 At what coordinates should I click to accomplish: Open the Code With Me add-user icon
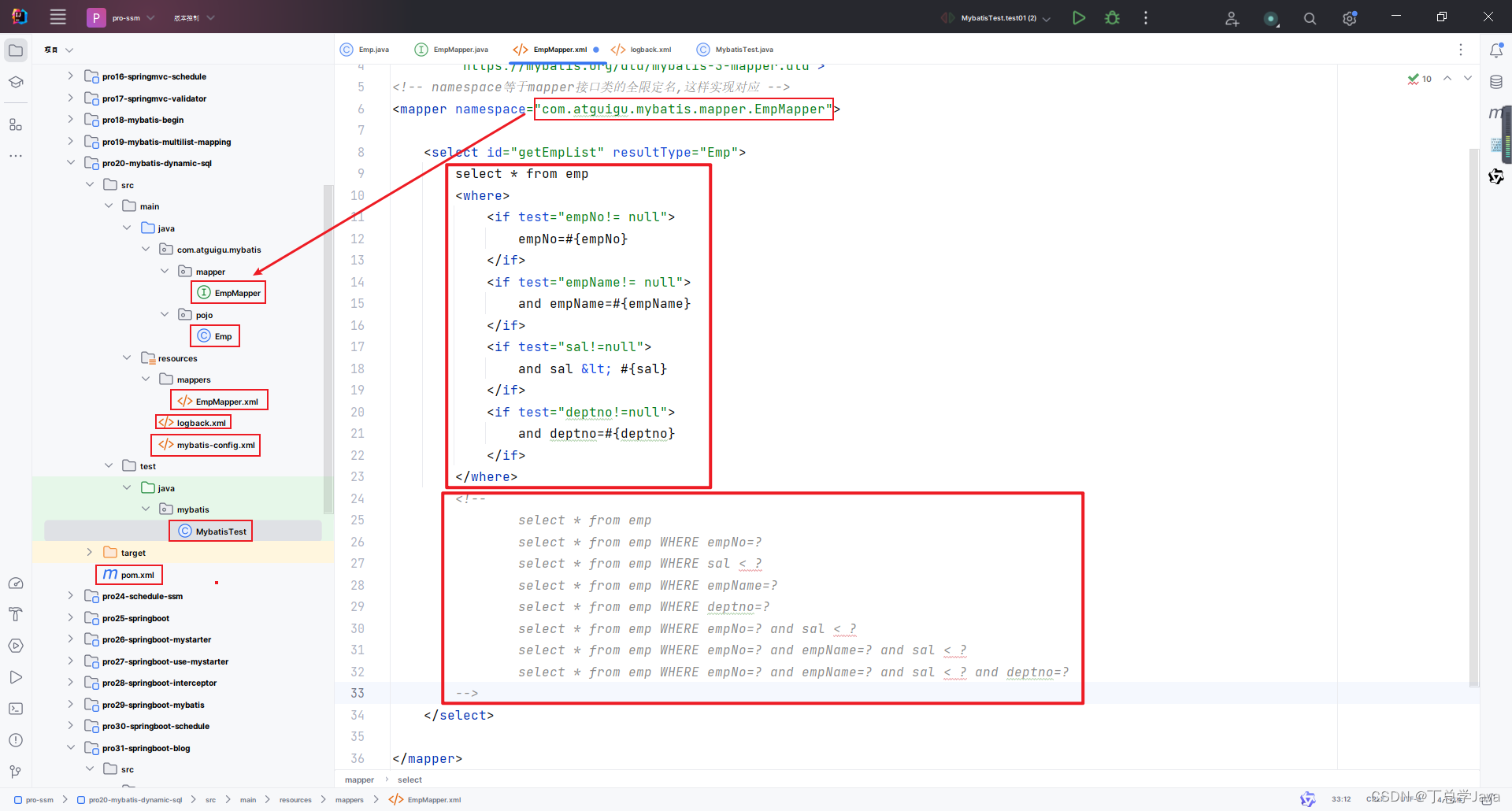tap(1232, 18)
